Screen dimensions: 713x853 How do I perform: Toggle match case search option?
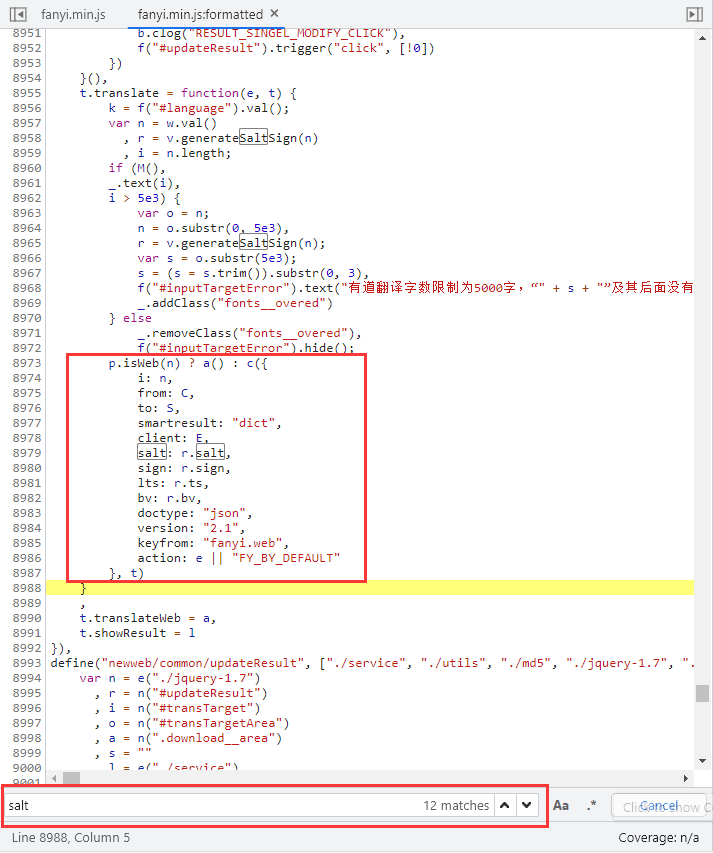(561, 805)
